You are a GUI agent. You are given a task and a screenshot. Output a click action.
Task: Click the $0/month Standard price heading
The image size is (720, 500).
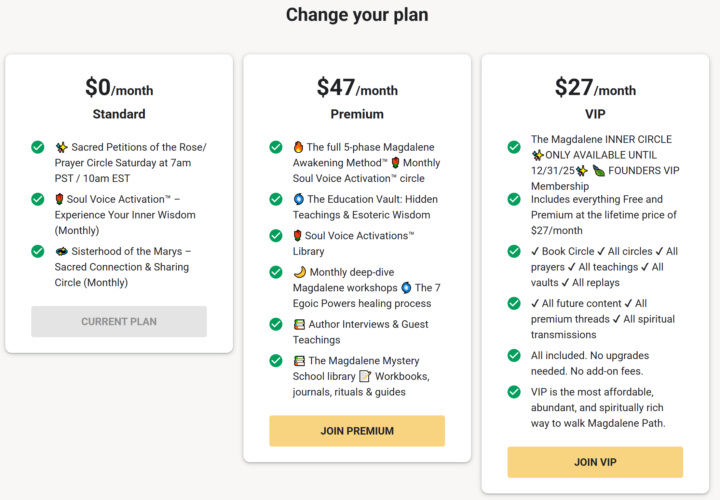[119, 88]
